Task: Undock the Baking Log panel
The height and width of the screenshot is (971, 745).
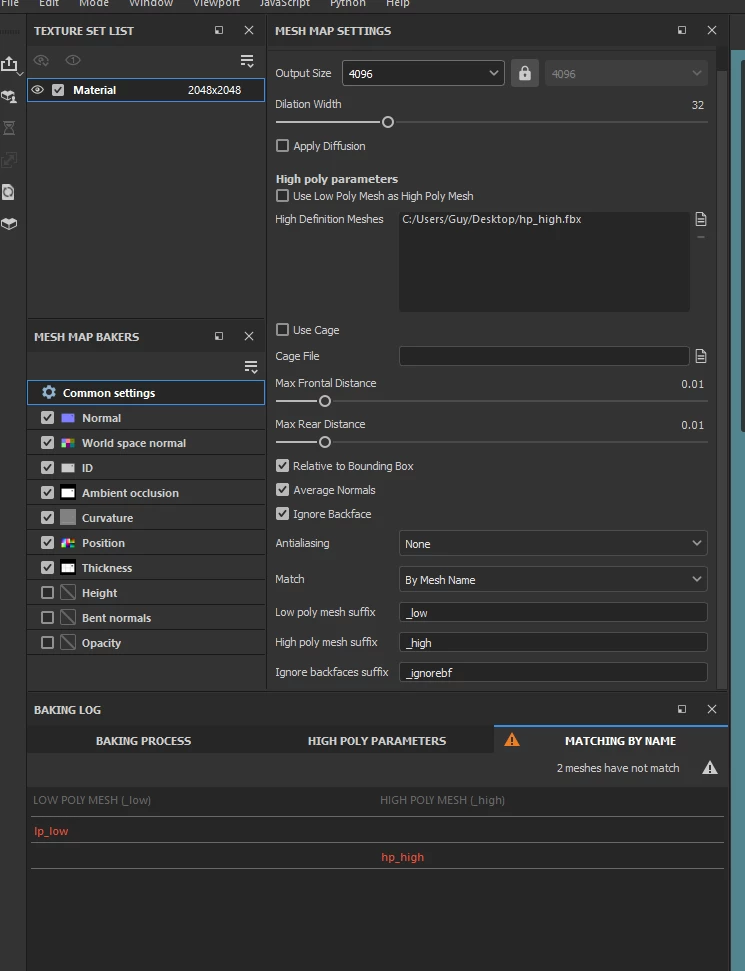Action: coord(682,709)
